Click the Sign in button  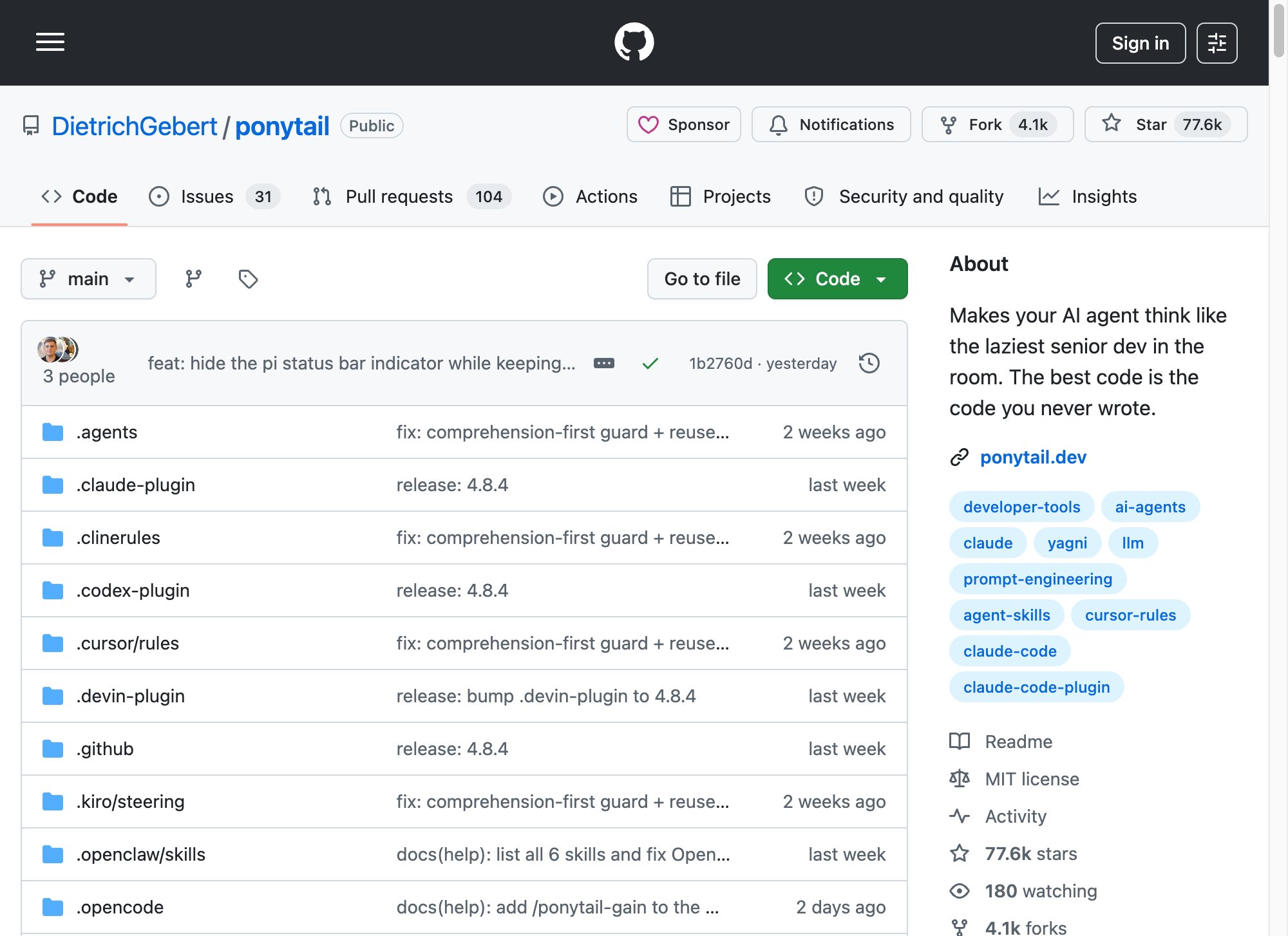pos(1141,43)
